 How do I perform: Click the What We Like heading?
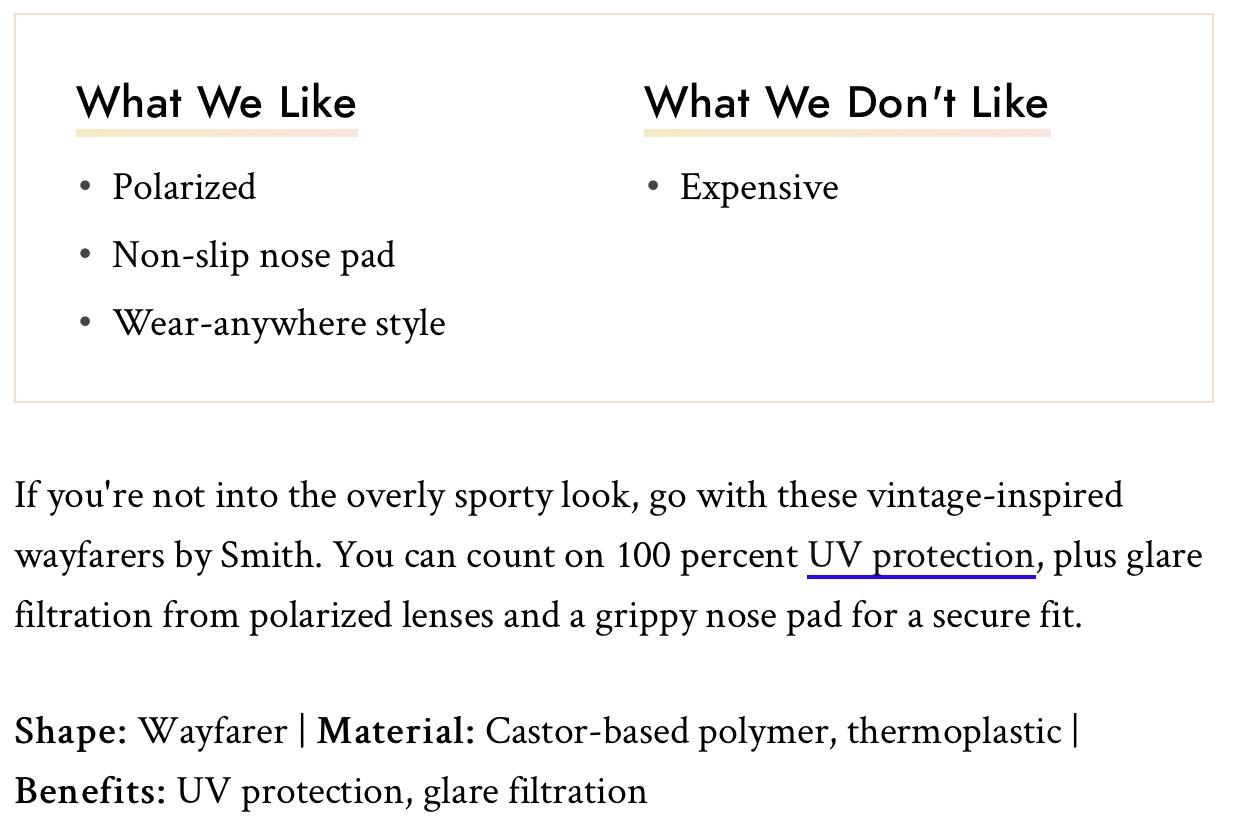(216, 103)
